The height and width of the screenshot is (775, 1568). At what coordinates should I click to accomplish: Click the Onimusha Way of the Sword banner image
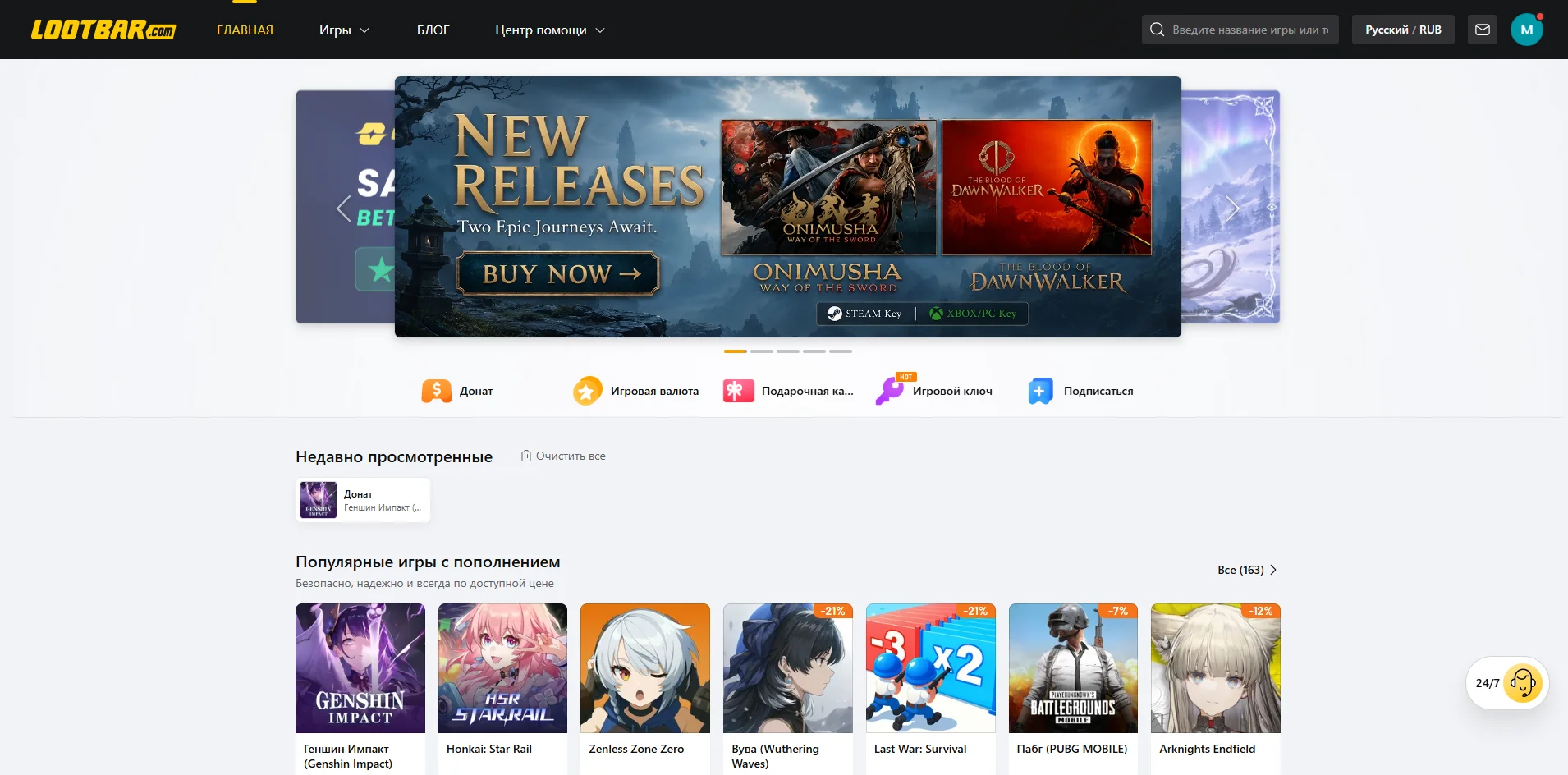(828, 187)
